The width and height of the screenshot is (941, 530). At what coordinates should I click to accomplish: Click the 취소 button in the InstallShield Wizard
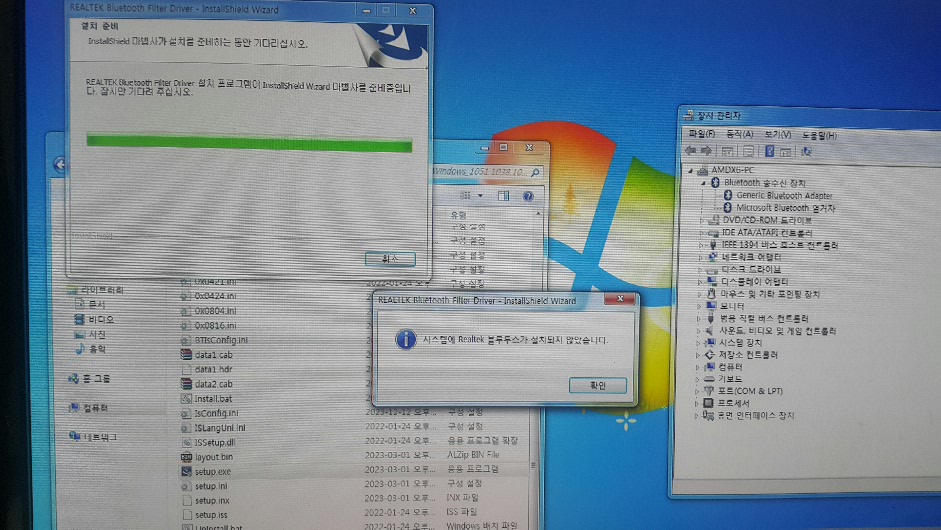390,259
